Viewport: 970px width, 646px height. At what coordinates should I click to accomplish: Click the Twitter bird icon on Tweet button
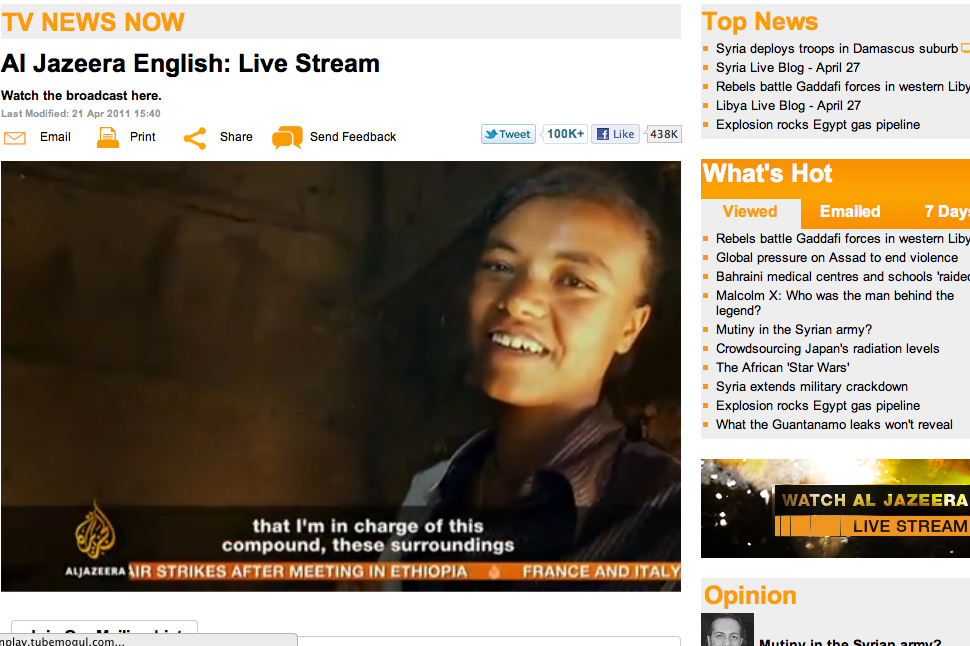click(x=492, y=132)
